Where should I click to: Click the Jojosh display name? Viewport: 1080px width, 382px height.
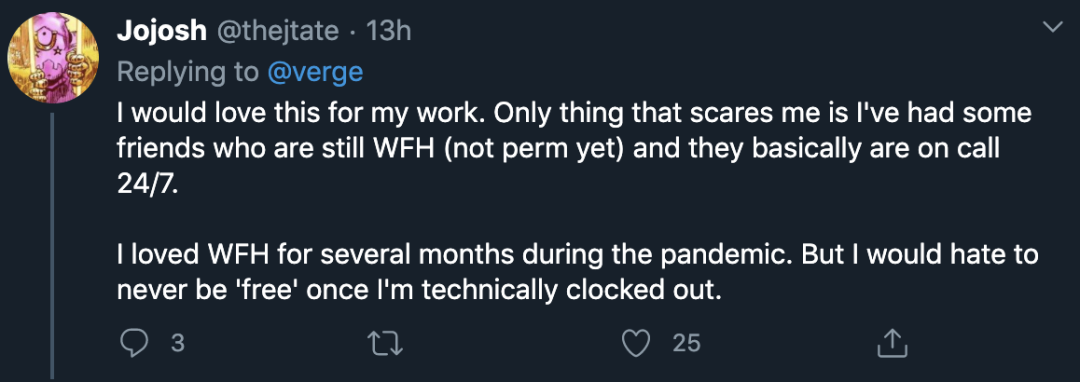tap(162, 30)
